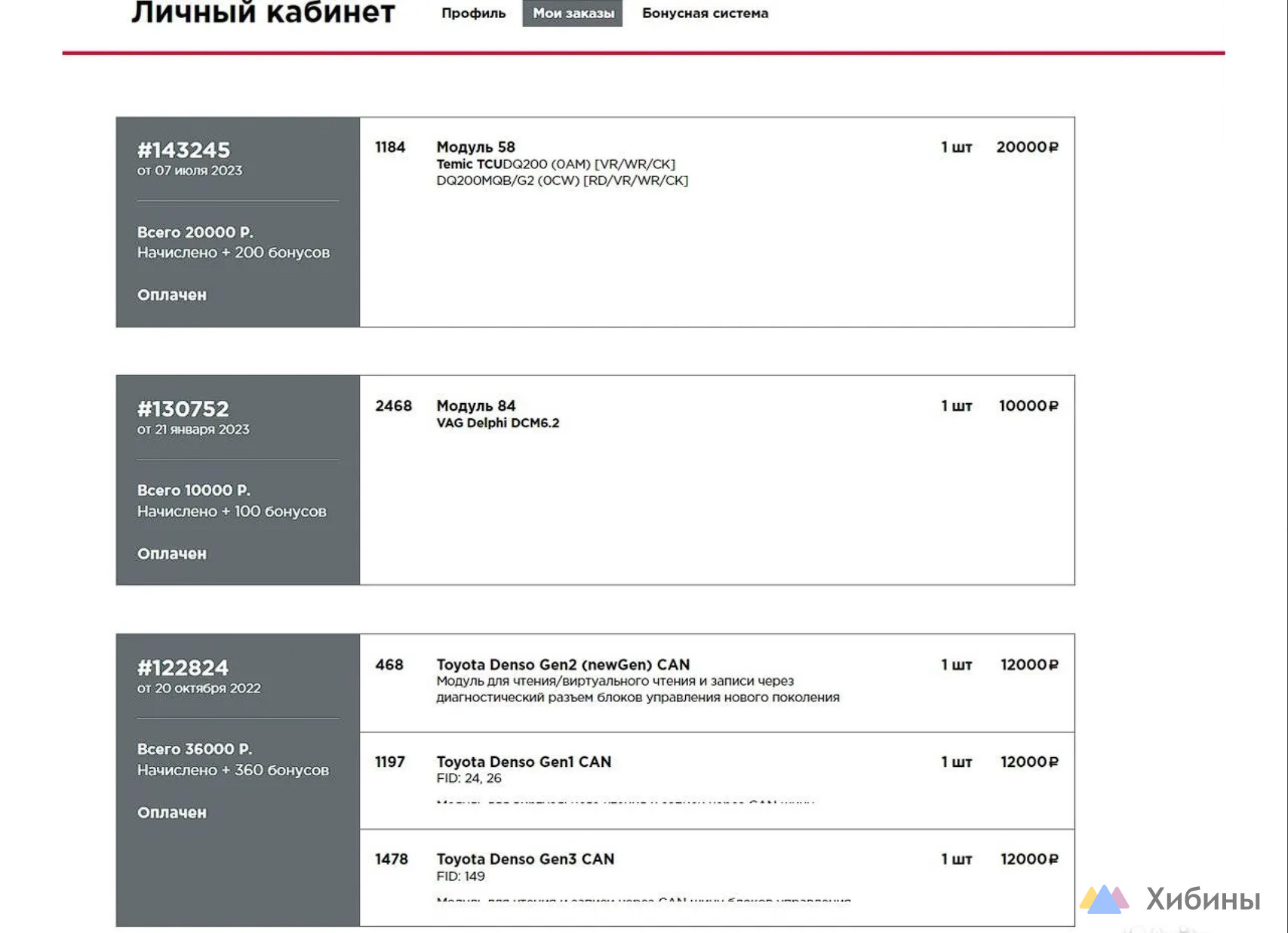This screenshot has height=933, width=1288.
Task: Select the Мои заказы tab
Action: [573, 13]
